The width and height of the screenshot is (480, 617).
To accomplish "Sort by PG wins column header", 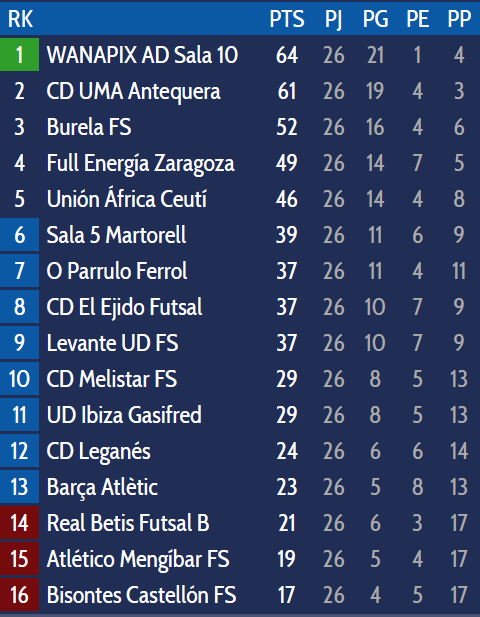I will pos(375,19).
